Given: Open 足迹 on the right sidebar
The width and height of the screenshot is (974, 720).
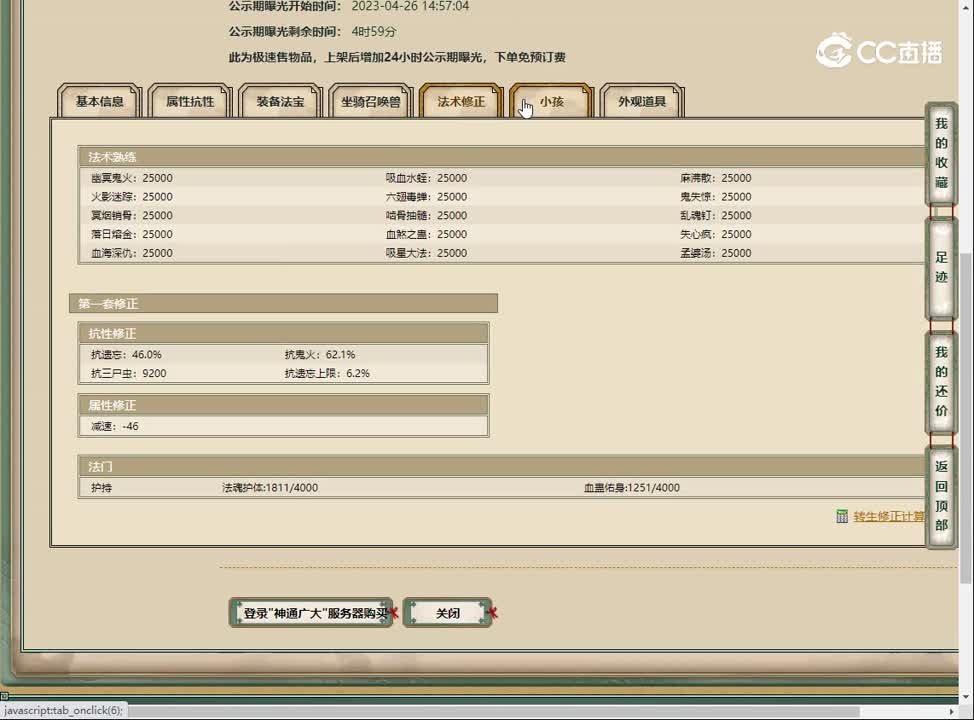Looking at the screenshot, I should point(940,270).
